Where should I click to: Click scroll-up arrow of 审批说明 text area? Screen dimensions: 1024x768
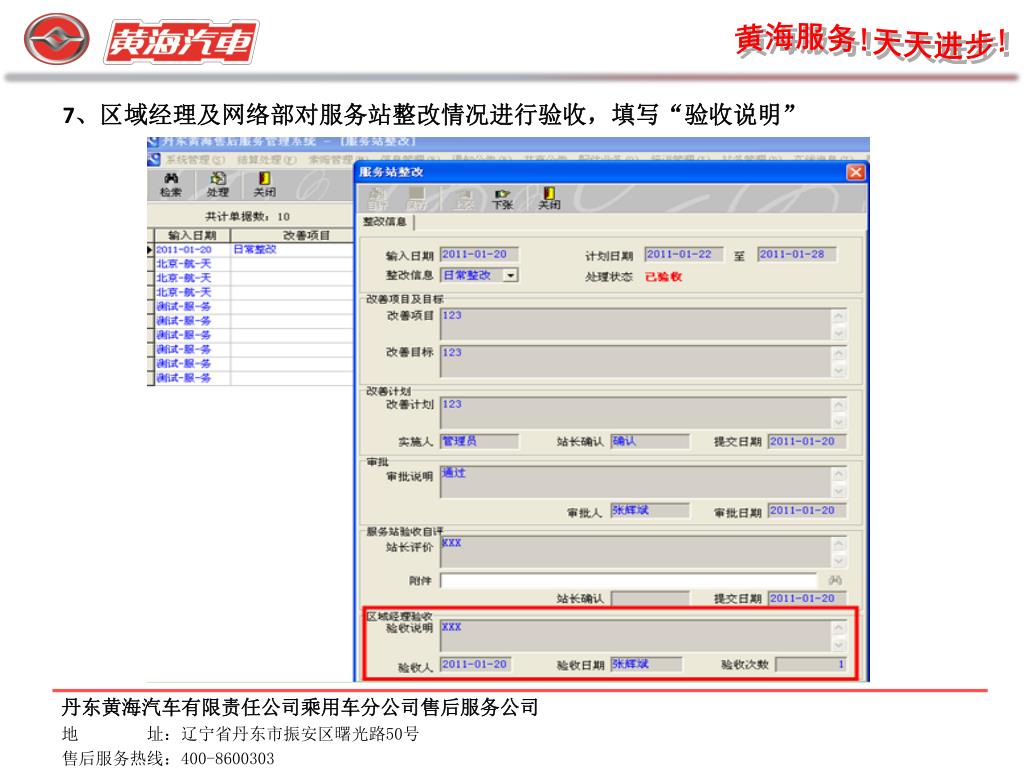coord(839,474)
